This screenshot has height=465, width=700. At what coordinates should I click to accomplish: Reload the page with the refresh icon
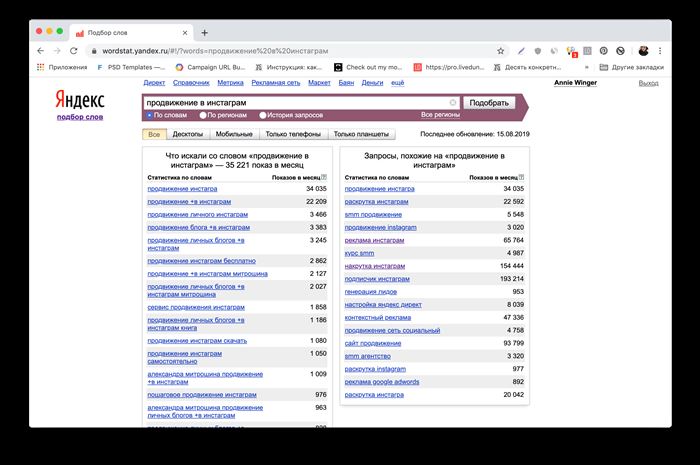tap(74, 51)
